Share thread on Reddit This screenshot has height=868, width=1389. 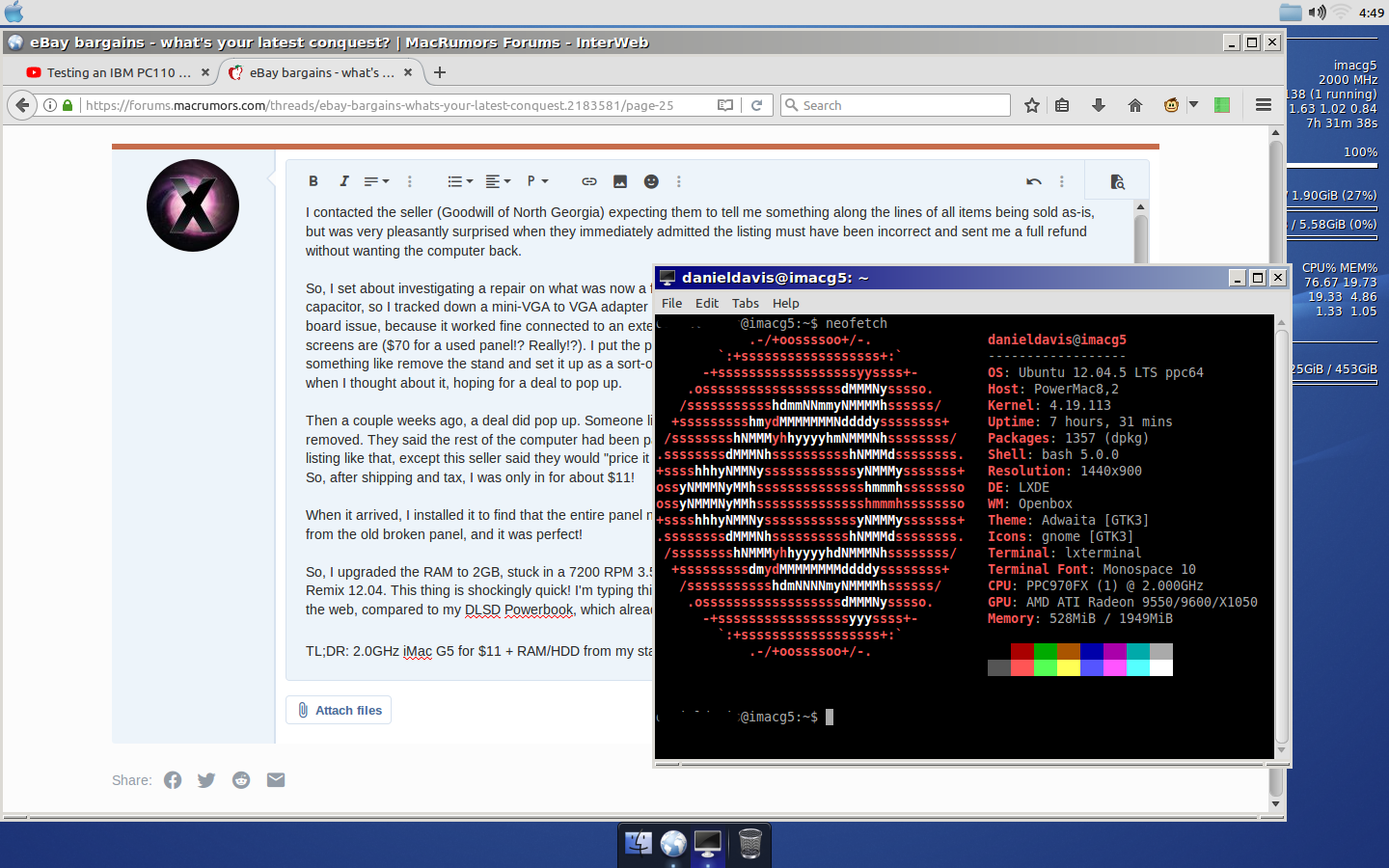coord(241,780)
